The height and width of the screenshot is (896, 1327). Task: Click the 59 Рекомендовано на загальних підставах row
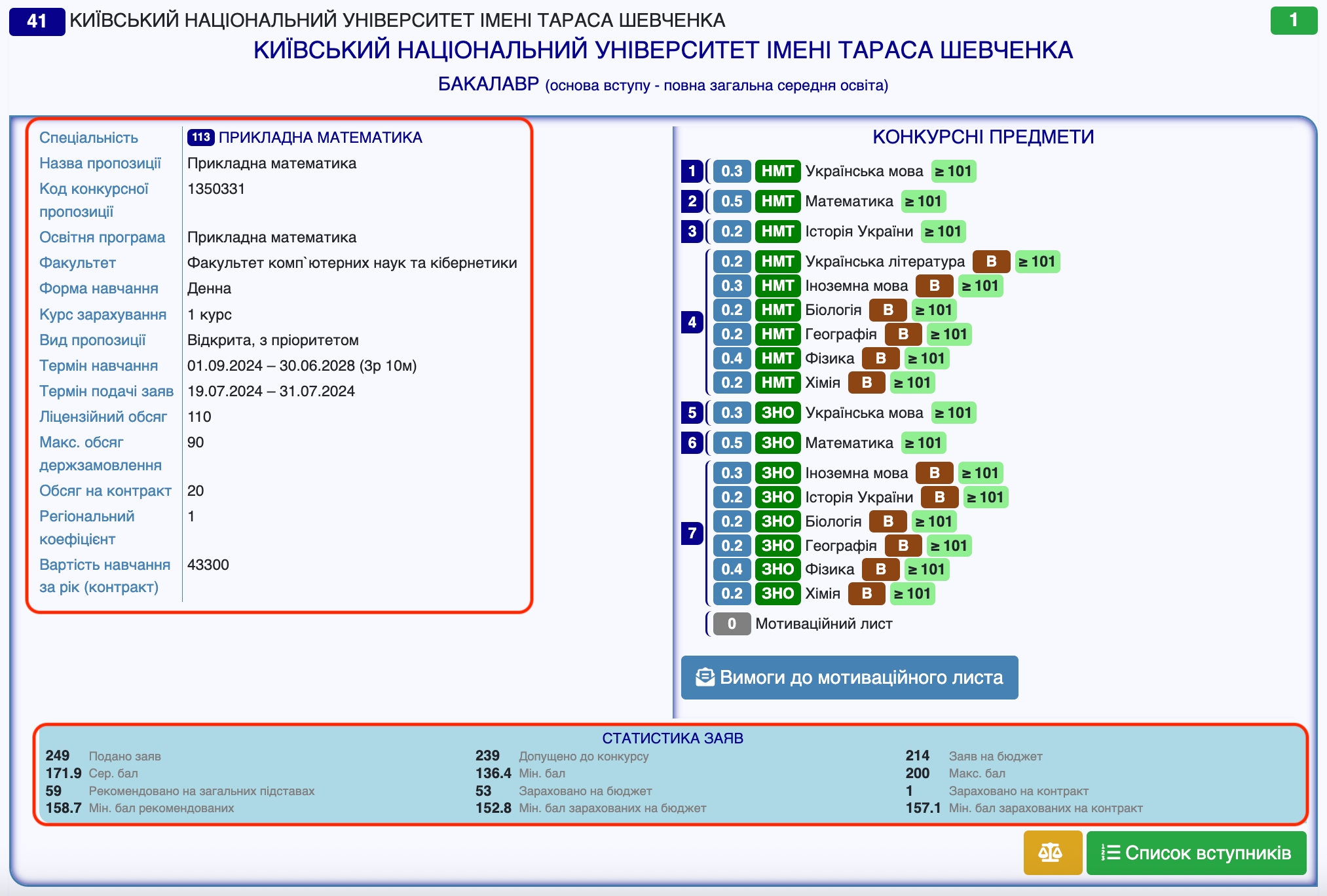(x=180, y=791)
